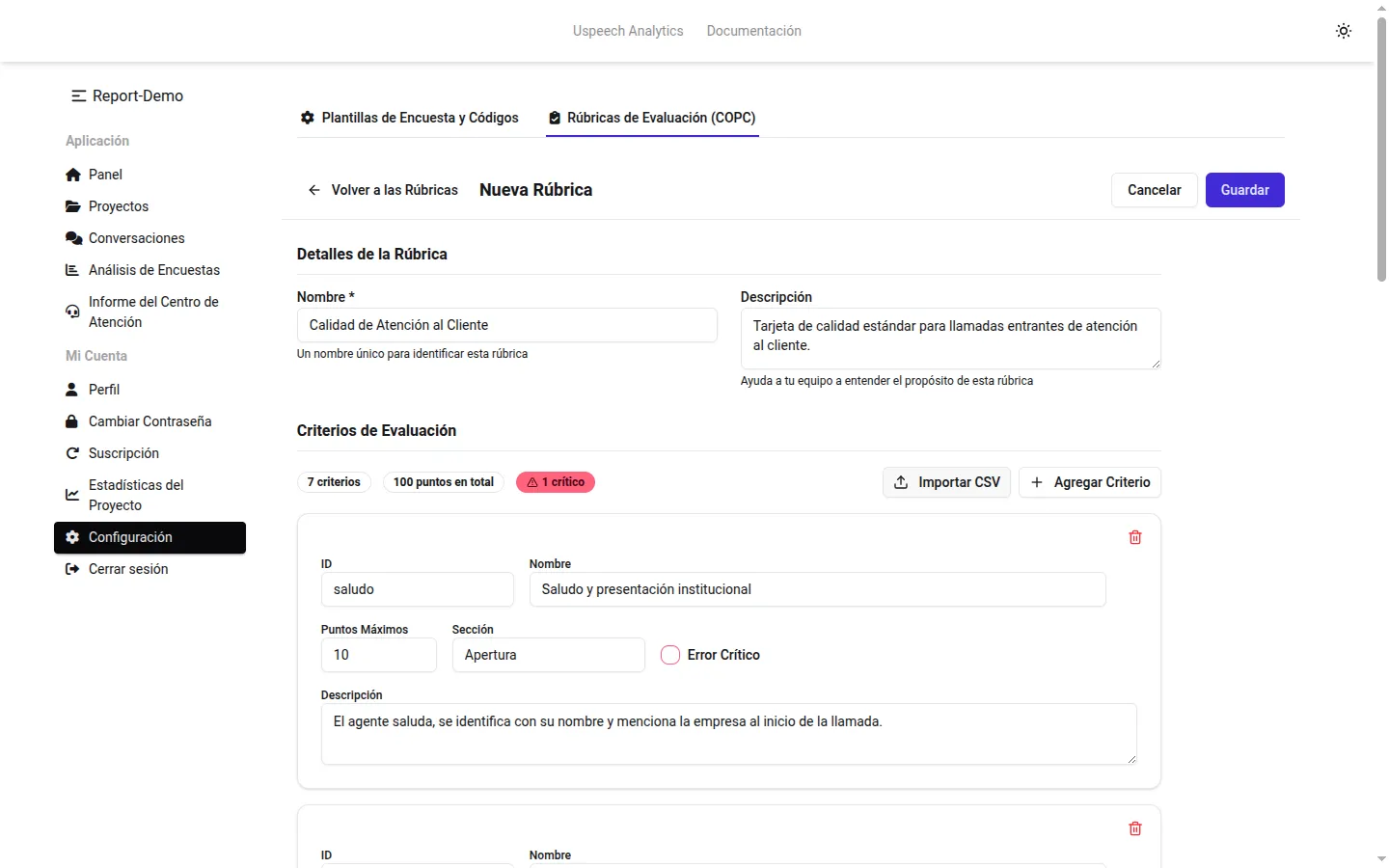Click the Configuración gear icon in sidebar

tap(72, 537)
